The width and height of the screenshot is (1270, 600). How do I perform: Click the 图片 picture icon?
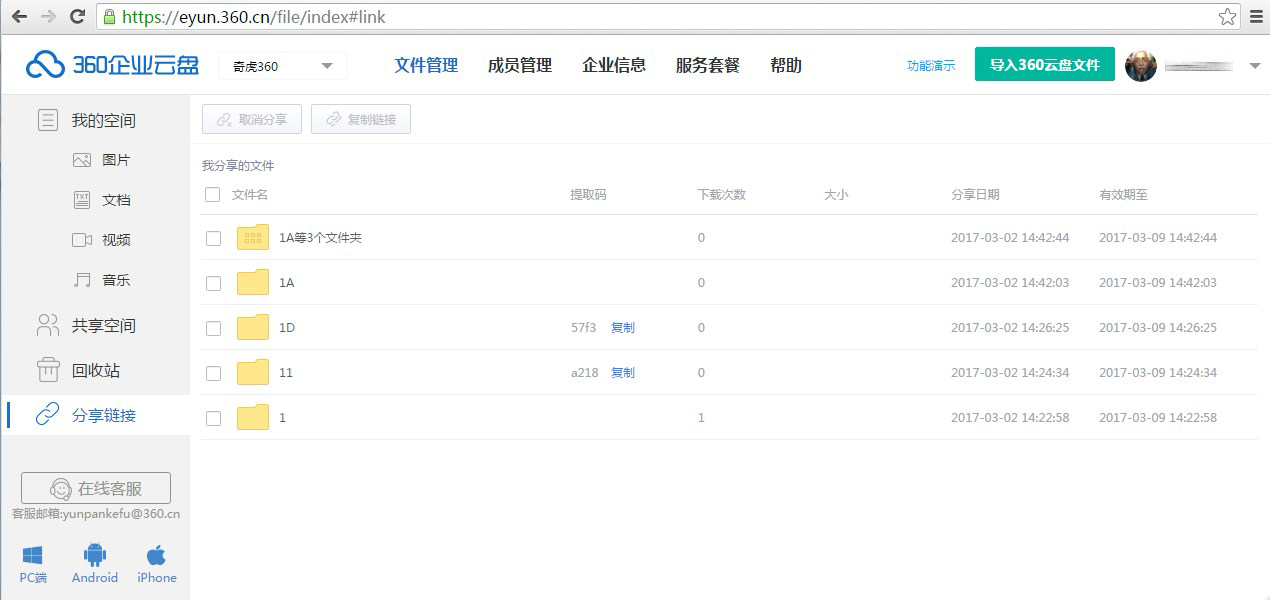[82, 160]
